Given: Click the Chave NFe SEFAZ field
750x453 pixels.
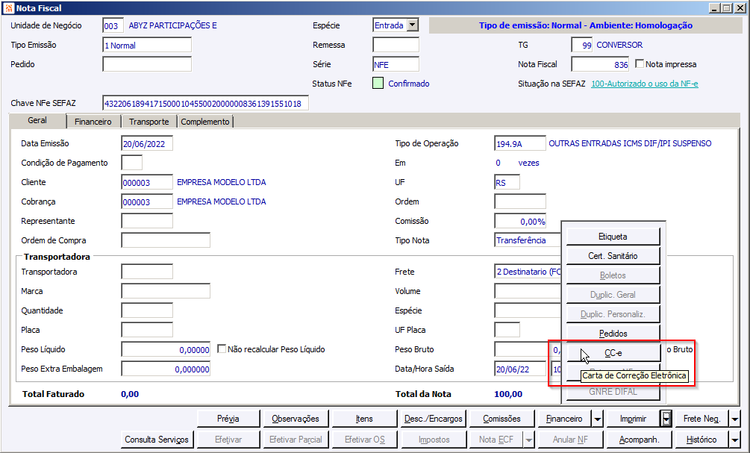Looking at the screenshot, I should (205, 103).
